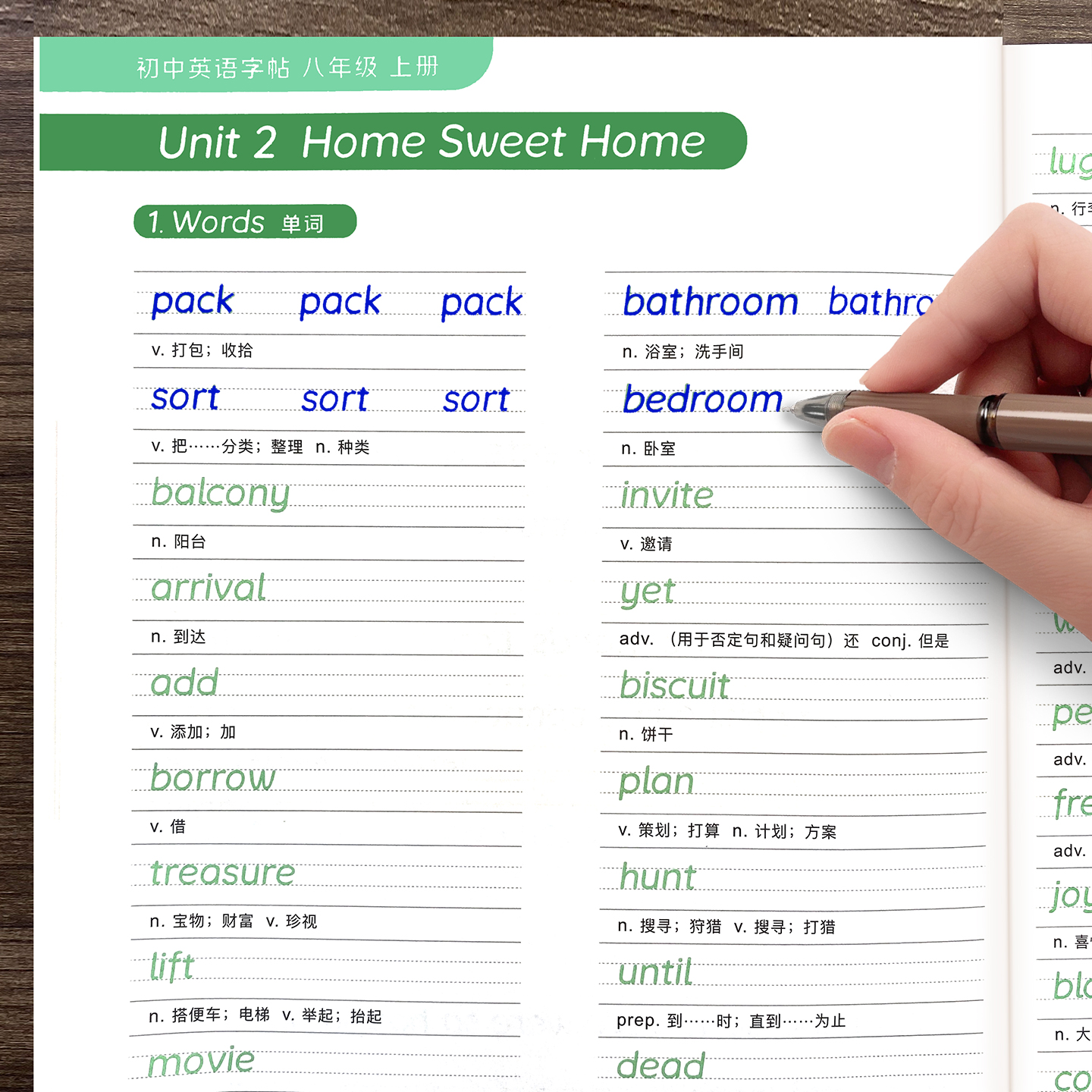Click the blue handwritten word "bedroom"
1092x1092 pixels.
tap(702, 400)
